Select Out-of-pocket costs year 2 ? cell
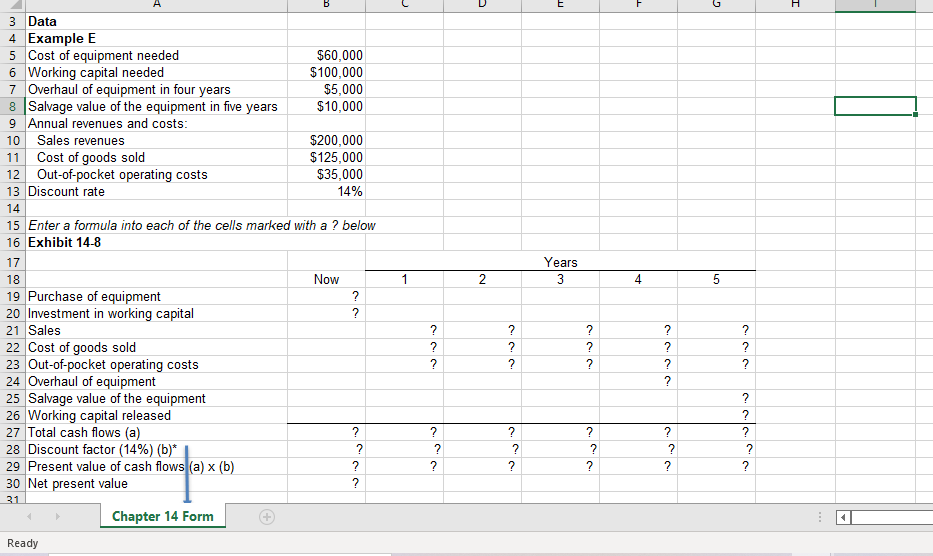 (x=483, y=364)
